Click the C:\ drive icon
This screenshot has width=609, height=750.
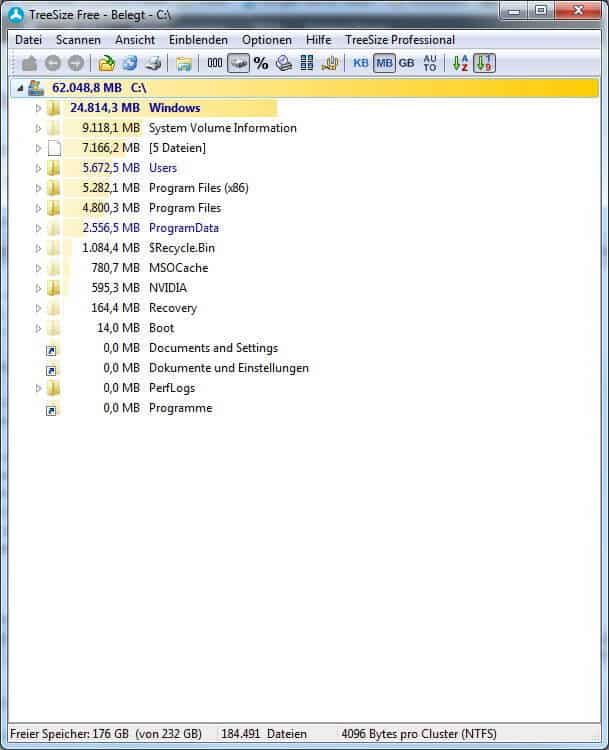pyautogui.click(x=36, y=88)
